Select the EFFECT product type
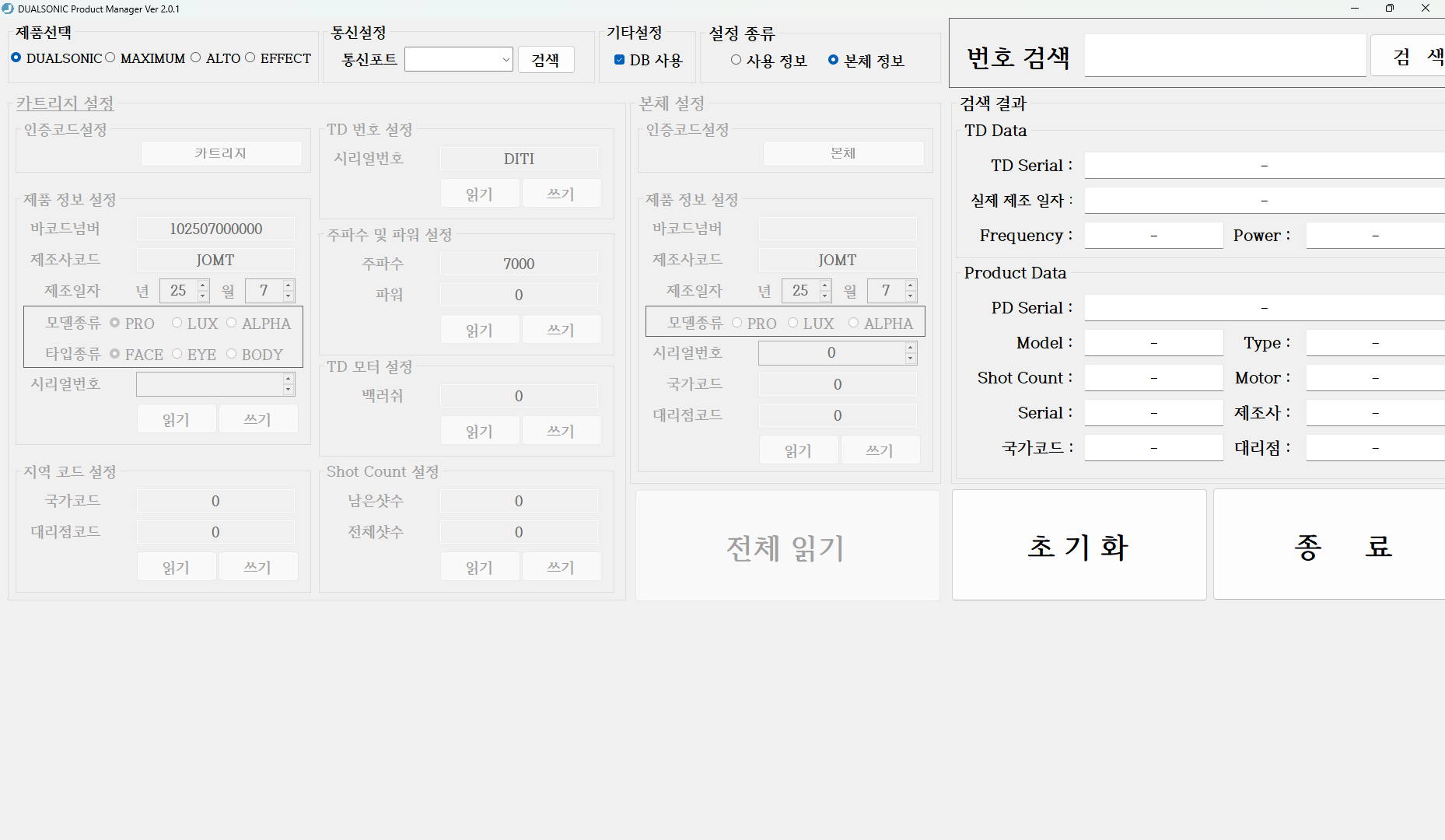 tap(250, 58)
